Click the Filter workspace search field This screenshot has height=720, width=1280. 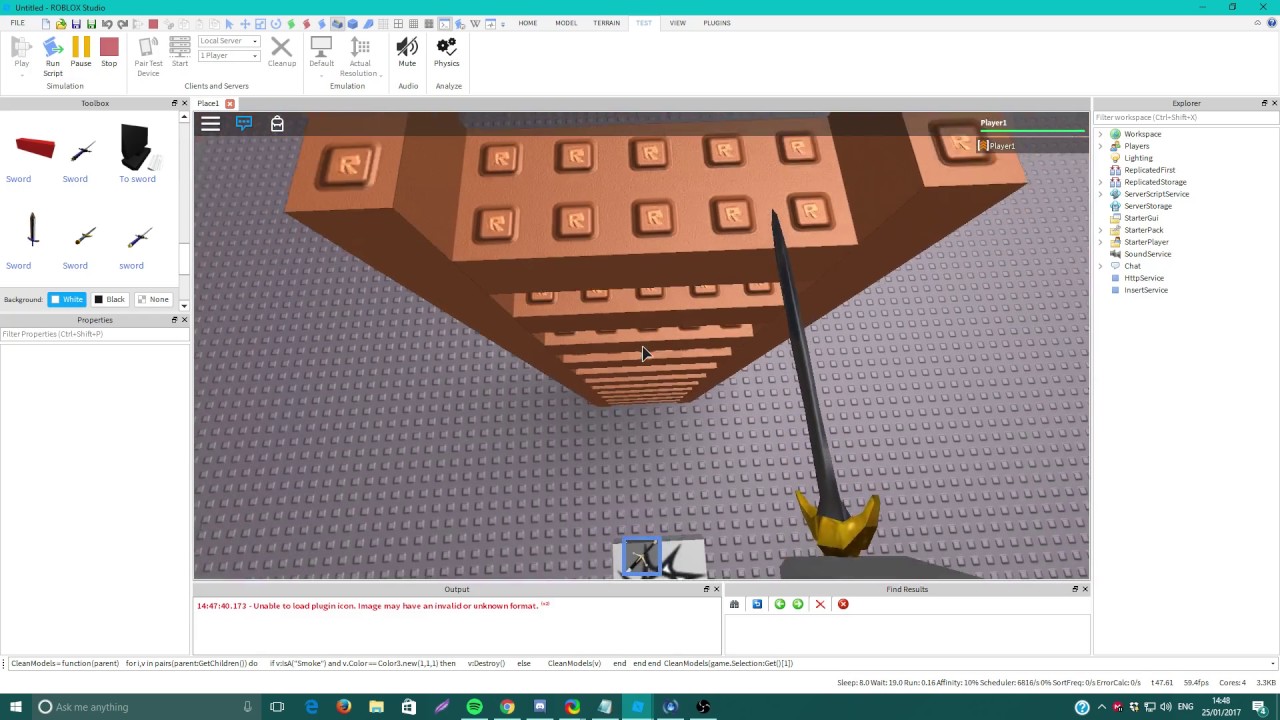pyautogui.click(x=1185, y=117)
